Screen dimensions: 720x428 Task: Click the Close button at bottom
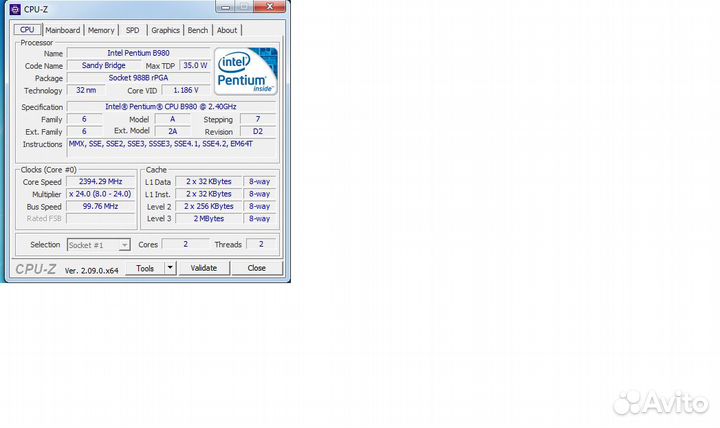tap(257, 268)
